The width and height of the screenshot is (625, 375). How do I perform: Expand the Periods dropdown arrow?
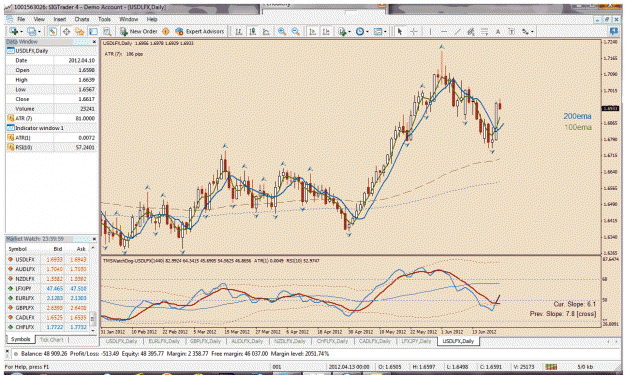coord(367,31)
